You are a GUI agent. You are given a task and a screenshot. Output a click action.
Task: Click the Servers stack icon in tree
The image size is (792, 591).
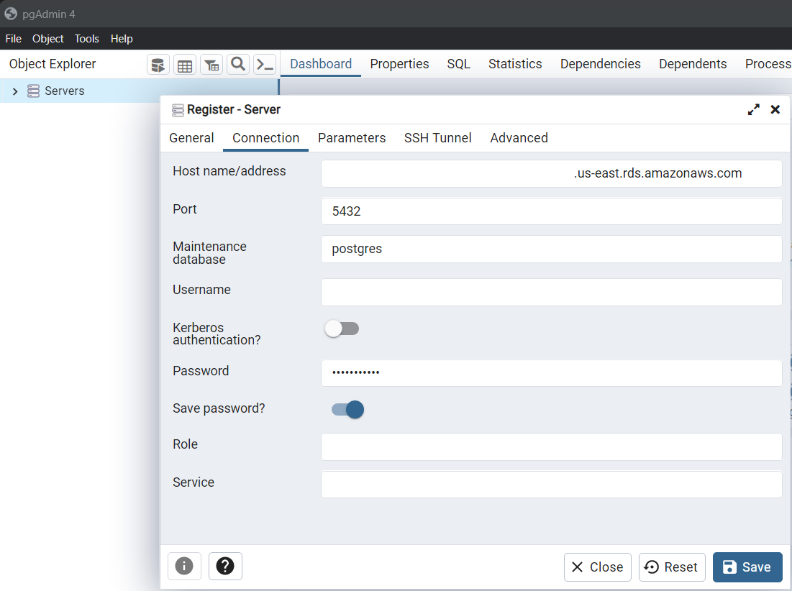point(33,91)
